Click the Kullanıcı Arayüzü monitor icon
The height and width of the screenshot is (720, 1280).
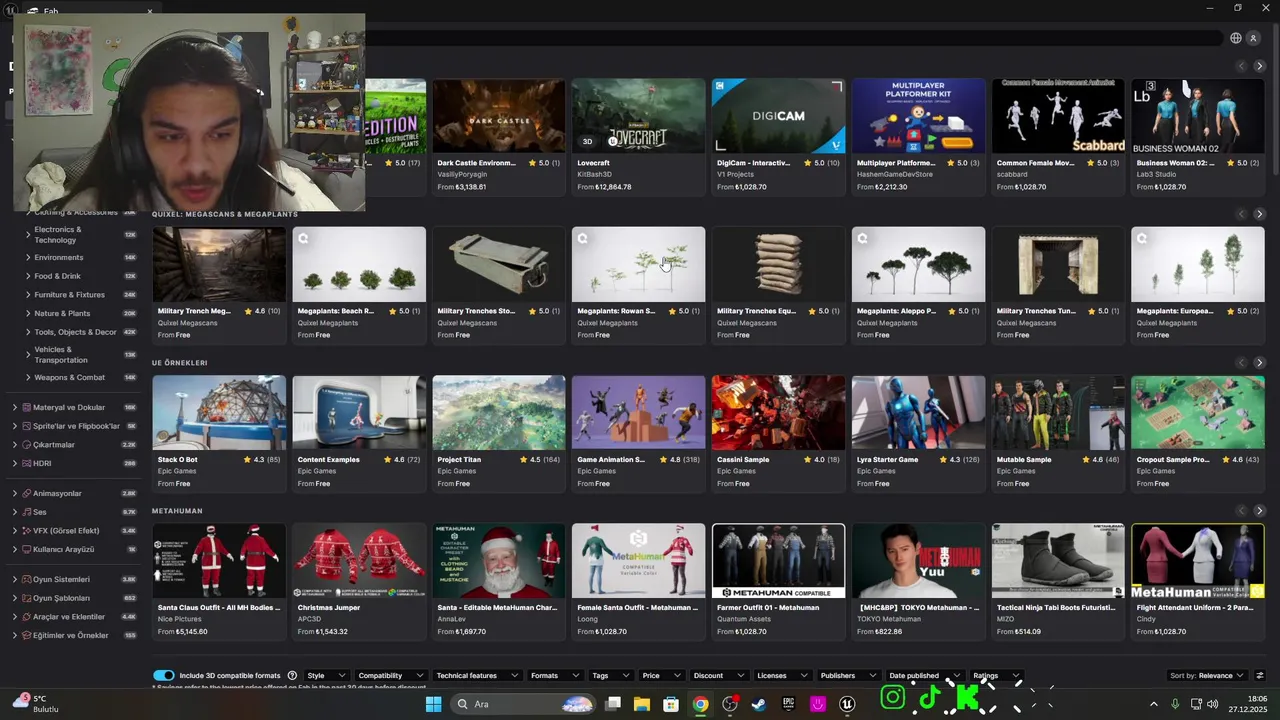[26, 549]
